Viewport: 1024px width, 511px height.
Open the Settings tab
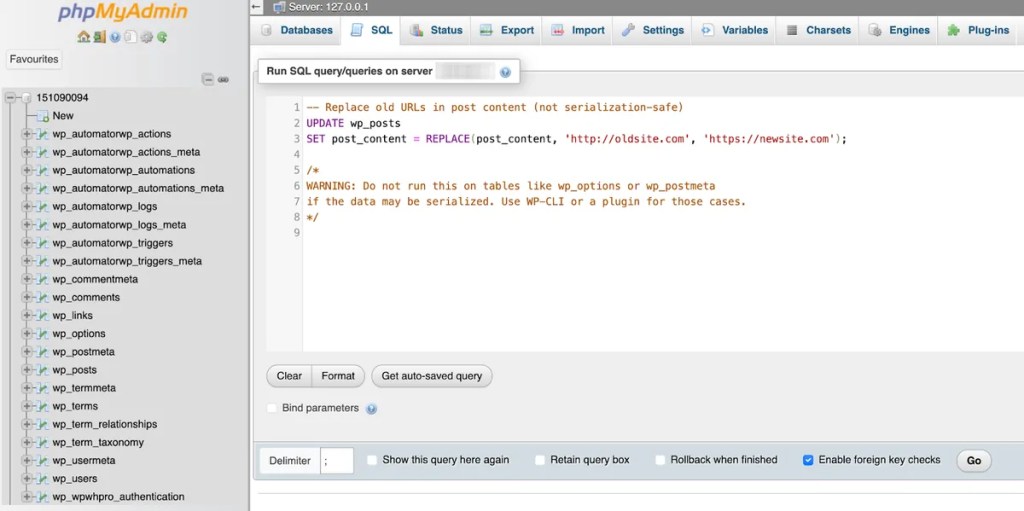652,30
